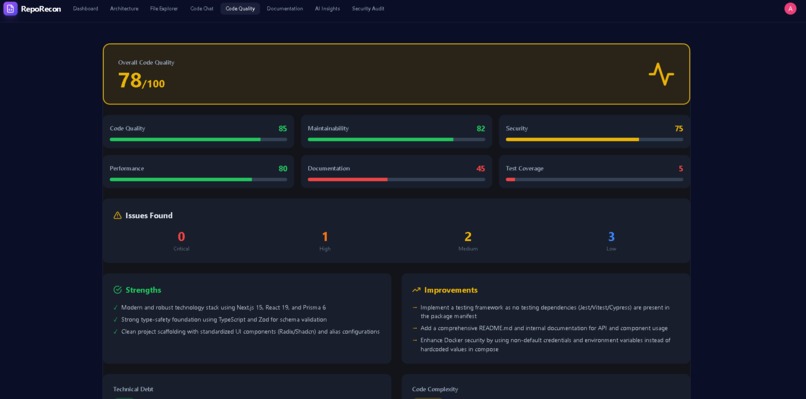Click the "Issues Found" heading
This screenshot has height=399, width=806.
point(149,215)
